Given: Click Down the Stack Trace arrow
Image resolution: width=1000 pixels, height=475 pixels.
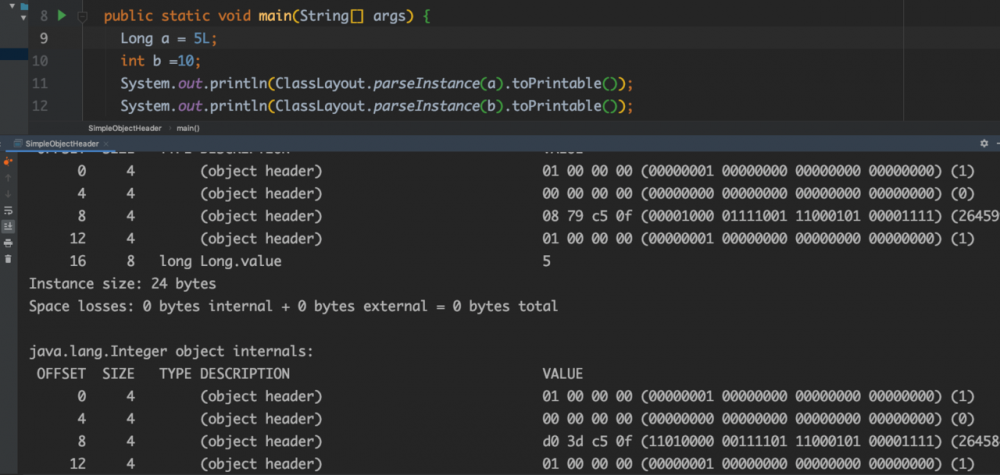Looking at the screenshot, I should click(x=9, y=193).
